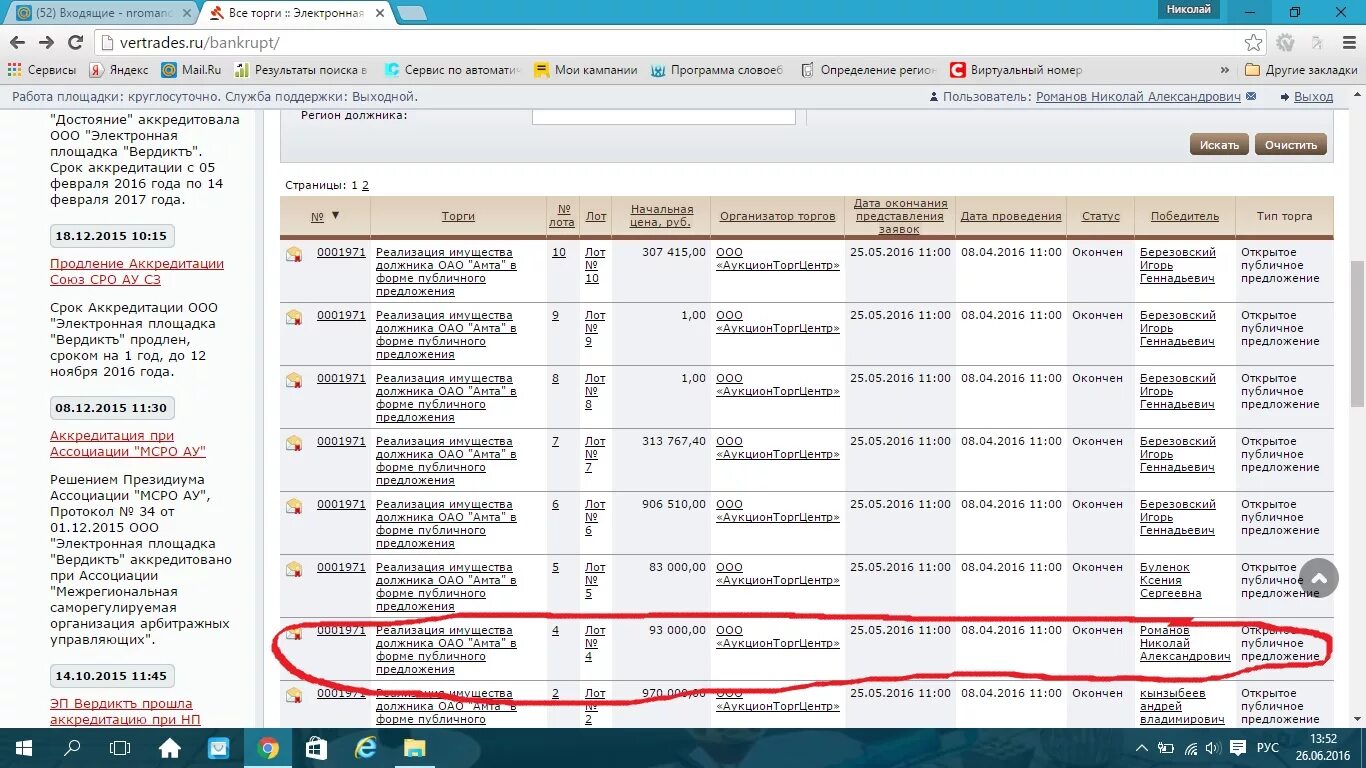Open user profile Романов Николай Александрович
The image size is (1366, 768).
coord(1138,97)
